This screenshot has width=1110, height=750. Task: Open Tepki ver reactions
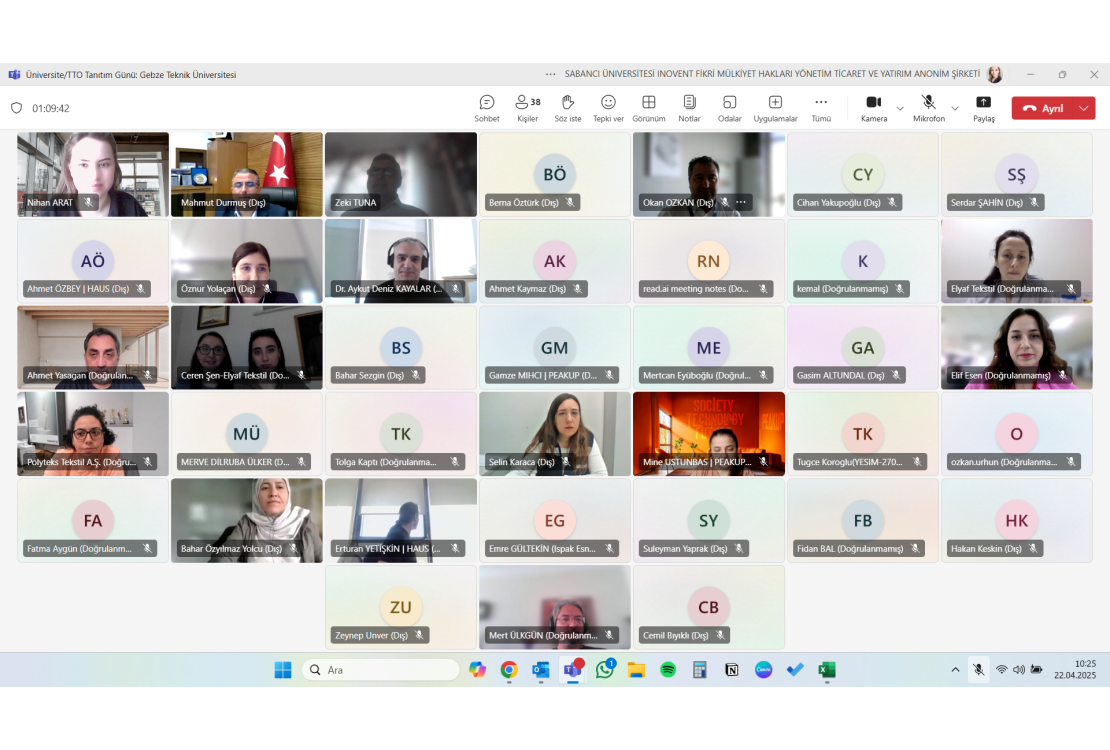tap(608, 107)
